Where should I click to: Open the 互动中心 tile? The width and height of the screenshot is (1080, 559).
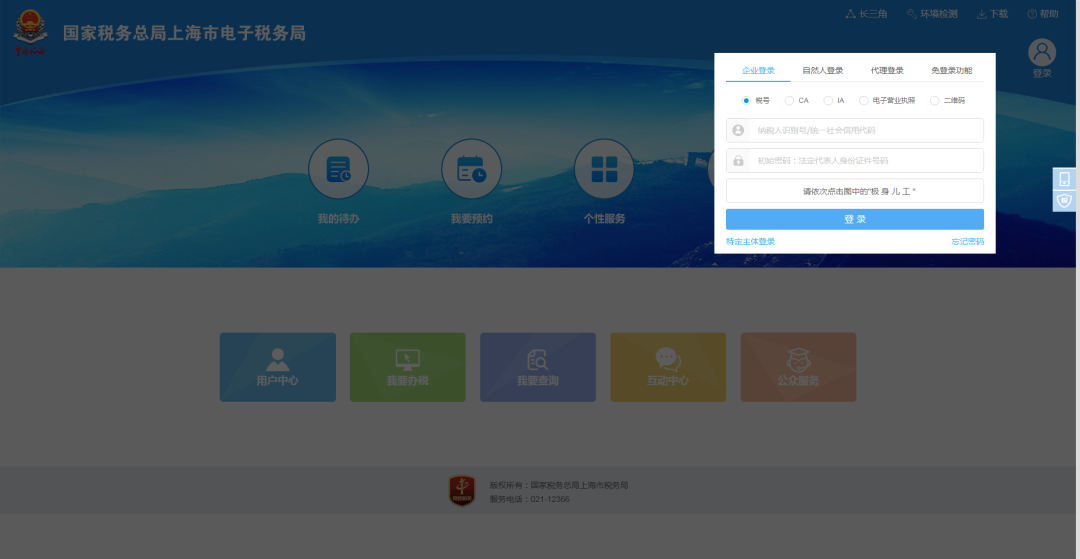[668, 367]
